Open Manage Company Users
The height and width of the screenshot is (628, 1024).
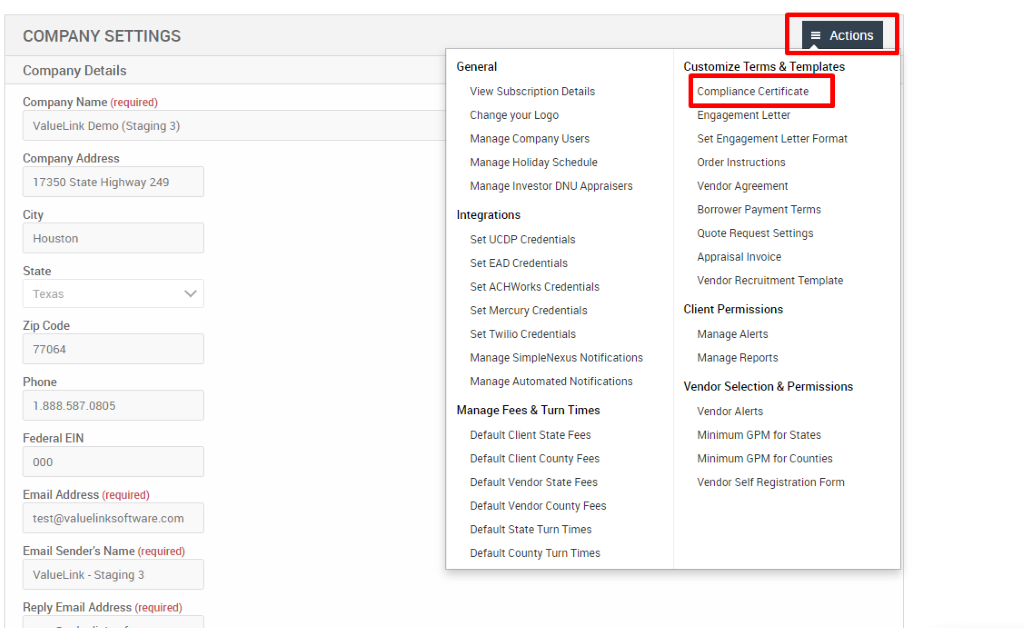(529, 138)
